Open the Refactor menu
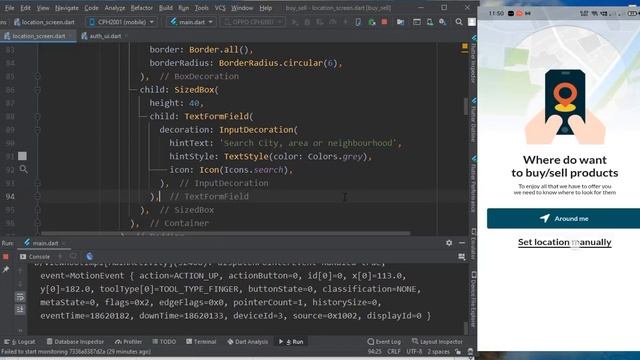Viewport: 640px width, 360px height. point(142,8)
